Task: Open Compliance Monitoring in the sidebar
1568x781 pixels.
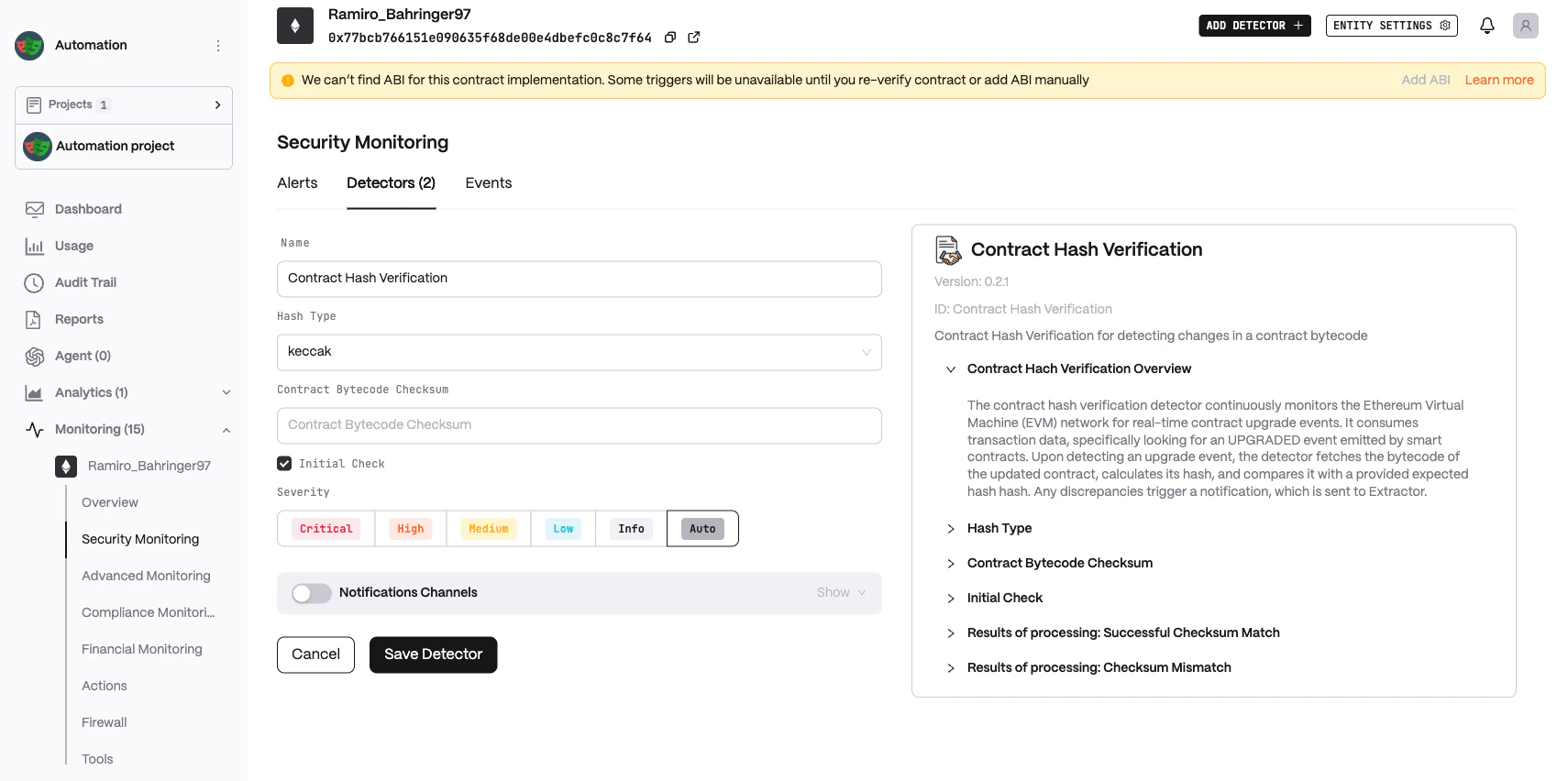Action: [149, 612]
